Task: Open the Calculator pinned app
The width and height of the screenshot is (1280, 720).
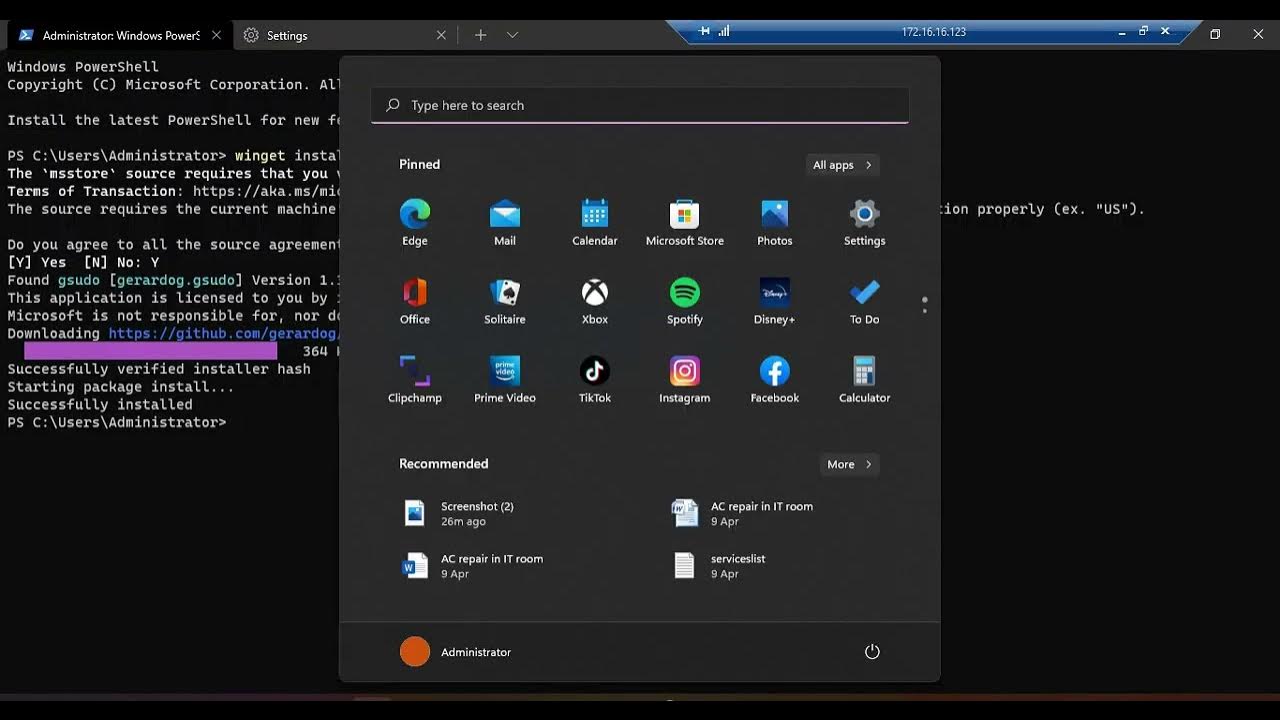Action: [x=865, y=380]
